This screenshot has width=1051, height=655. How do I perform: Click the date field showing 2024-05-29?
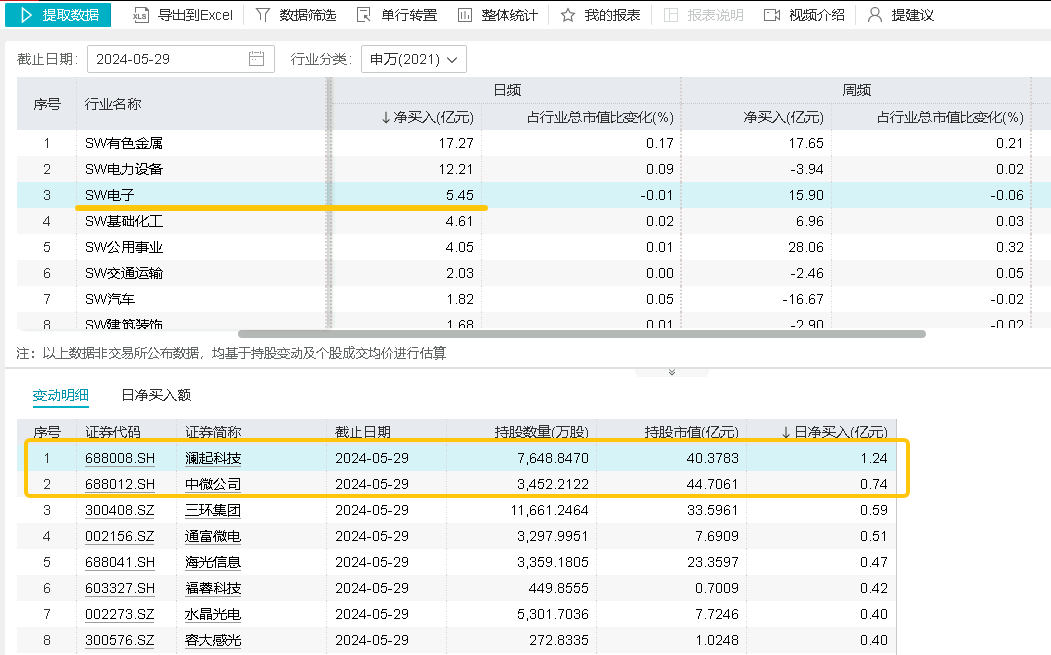(181, 59)
